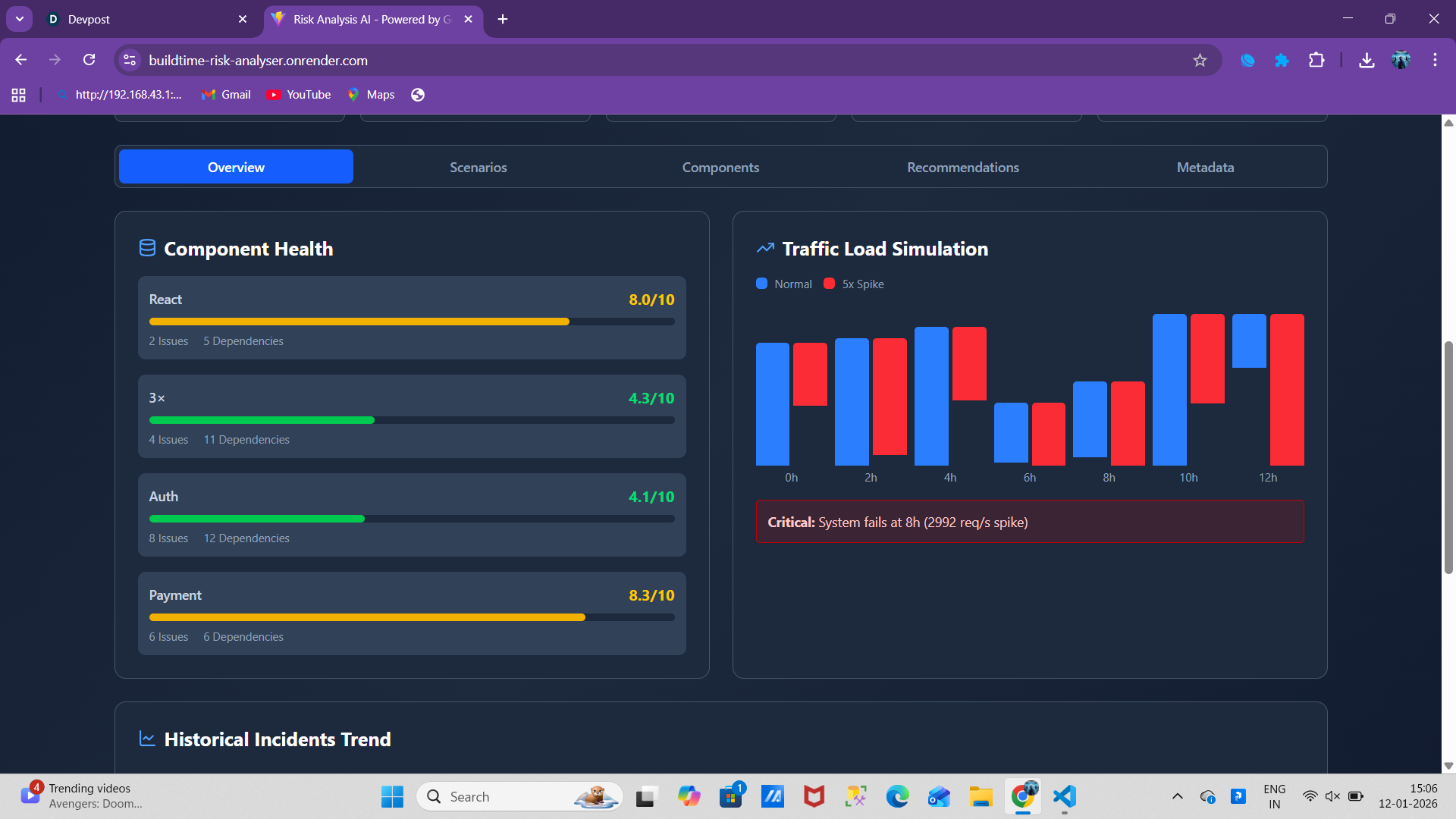
Task: Click the Traffic Load Simulation trend icon
Action: 765,248
